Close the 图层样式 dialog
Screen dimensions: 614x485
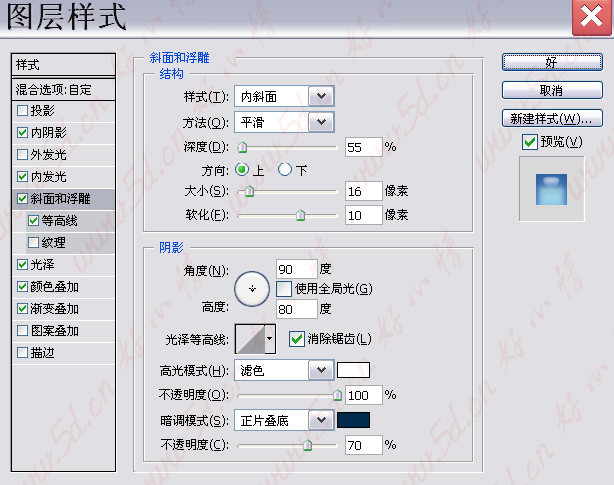coord(592,17)
